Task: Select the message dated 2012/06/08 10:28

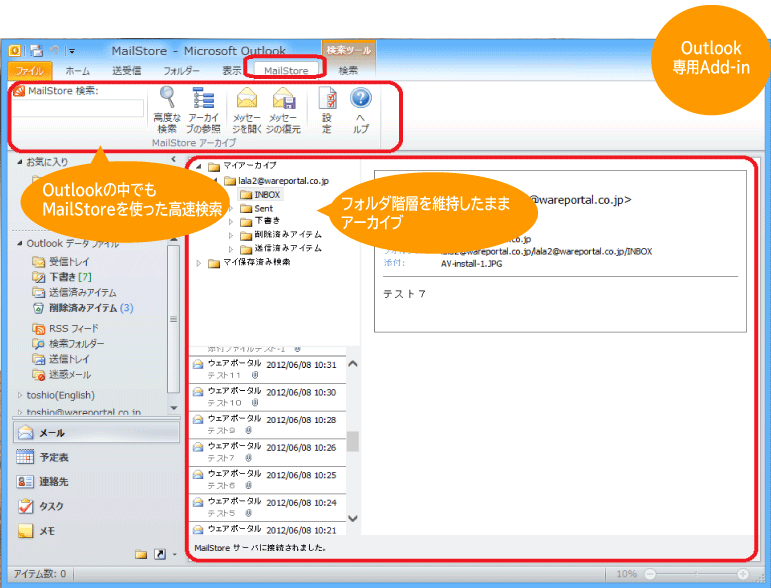Action: (x=268, y=425)
